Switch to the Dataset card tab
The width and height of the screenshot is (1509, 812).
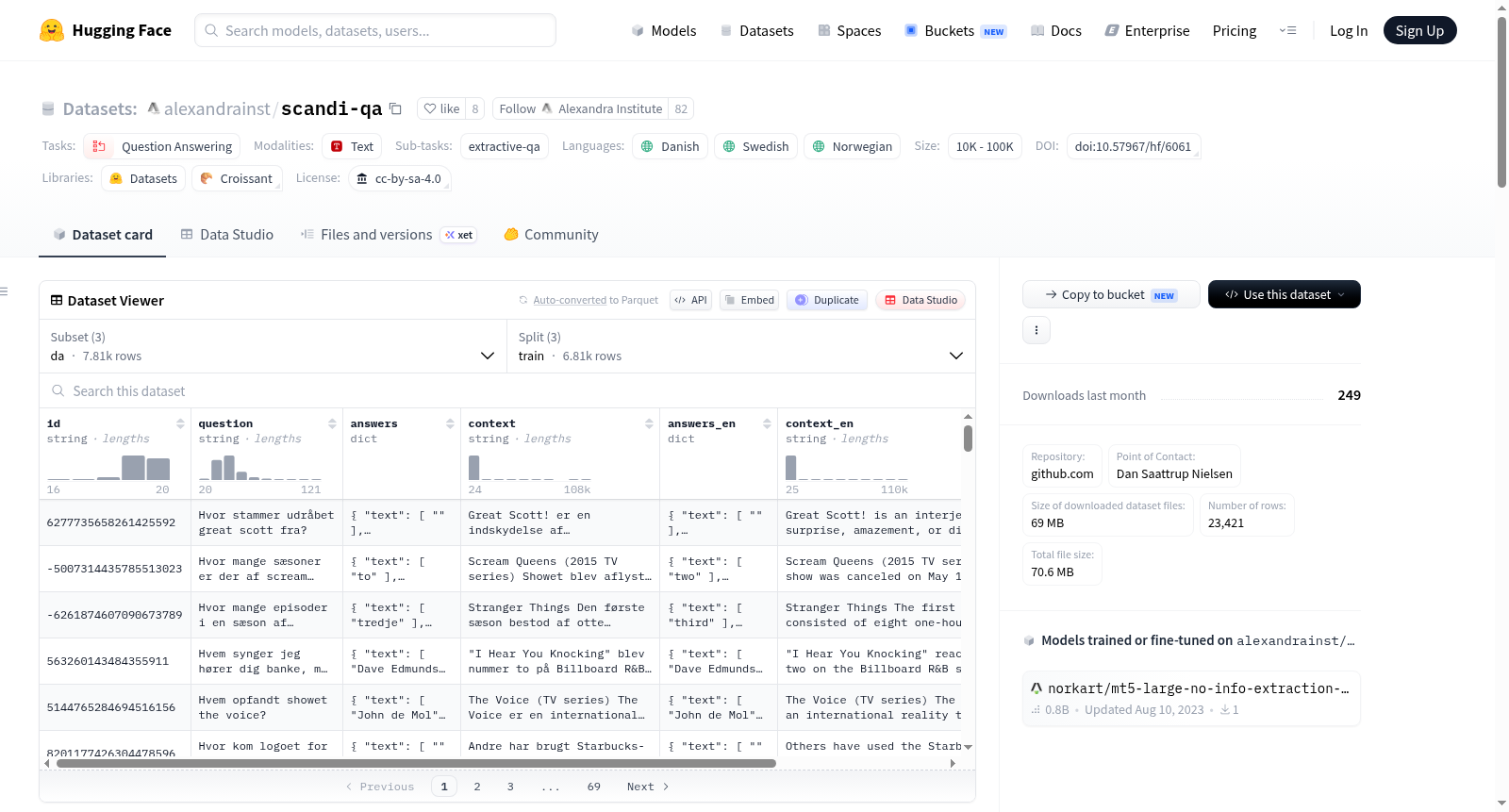[103, 234]
